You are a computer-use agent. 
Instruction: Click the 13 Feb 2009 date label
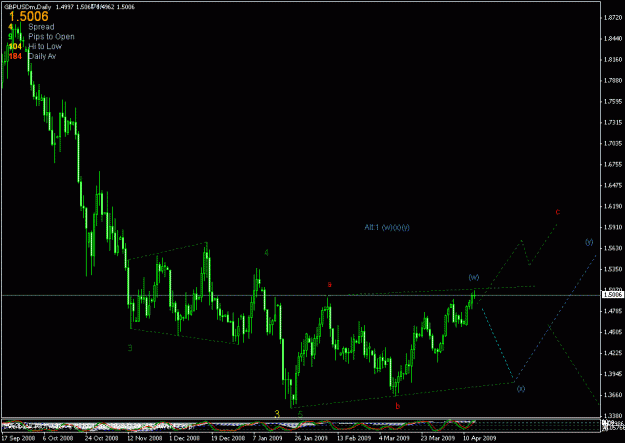pos(354,438)
